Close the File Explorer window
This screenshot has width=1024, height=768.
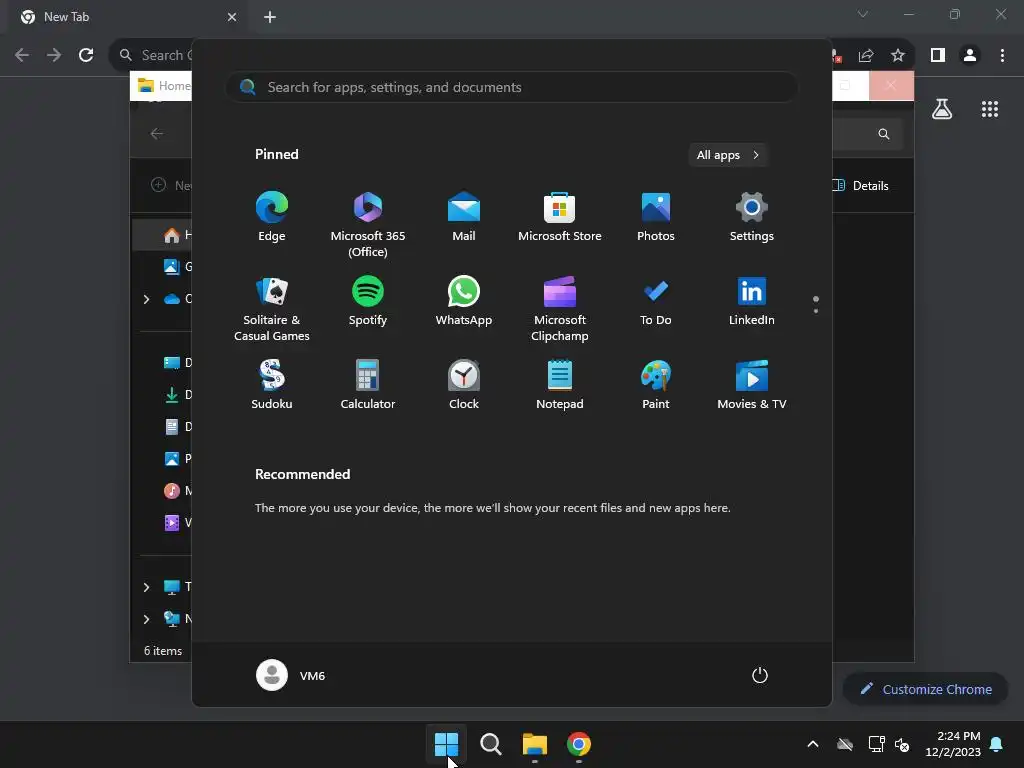click(x=891, y=86)
